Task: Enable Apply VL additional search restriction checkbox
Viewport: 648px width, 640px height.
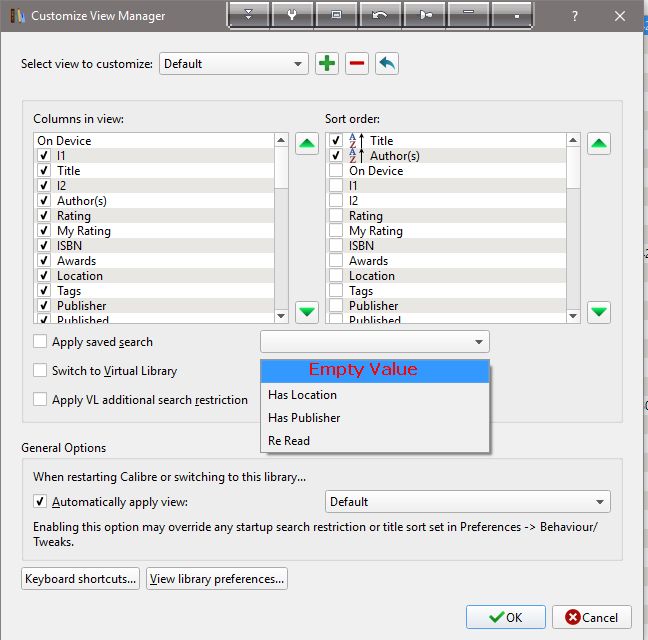Action: coord(40,399)
